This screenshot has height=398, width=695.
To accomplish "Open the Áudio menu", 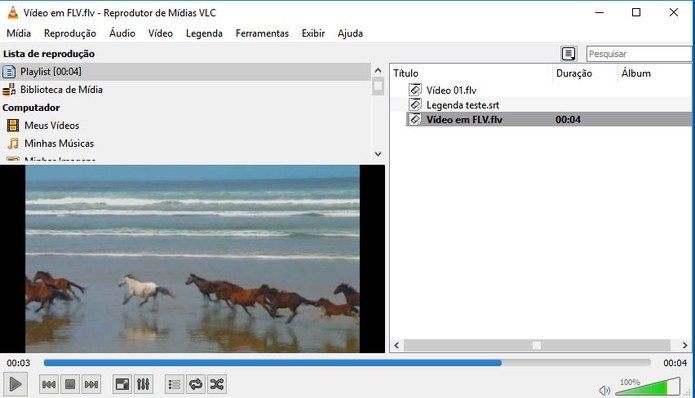I will pos(122,33).
